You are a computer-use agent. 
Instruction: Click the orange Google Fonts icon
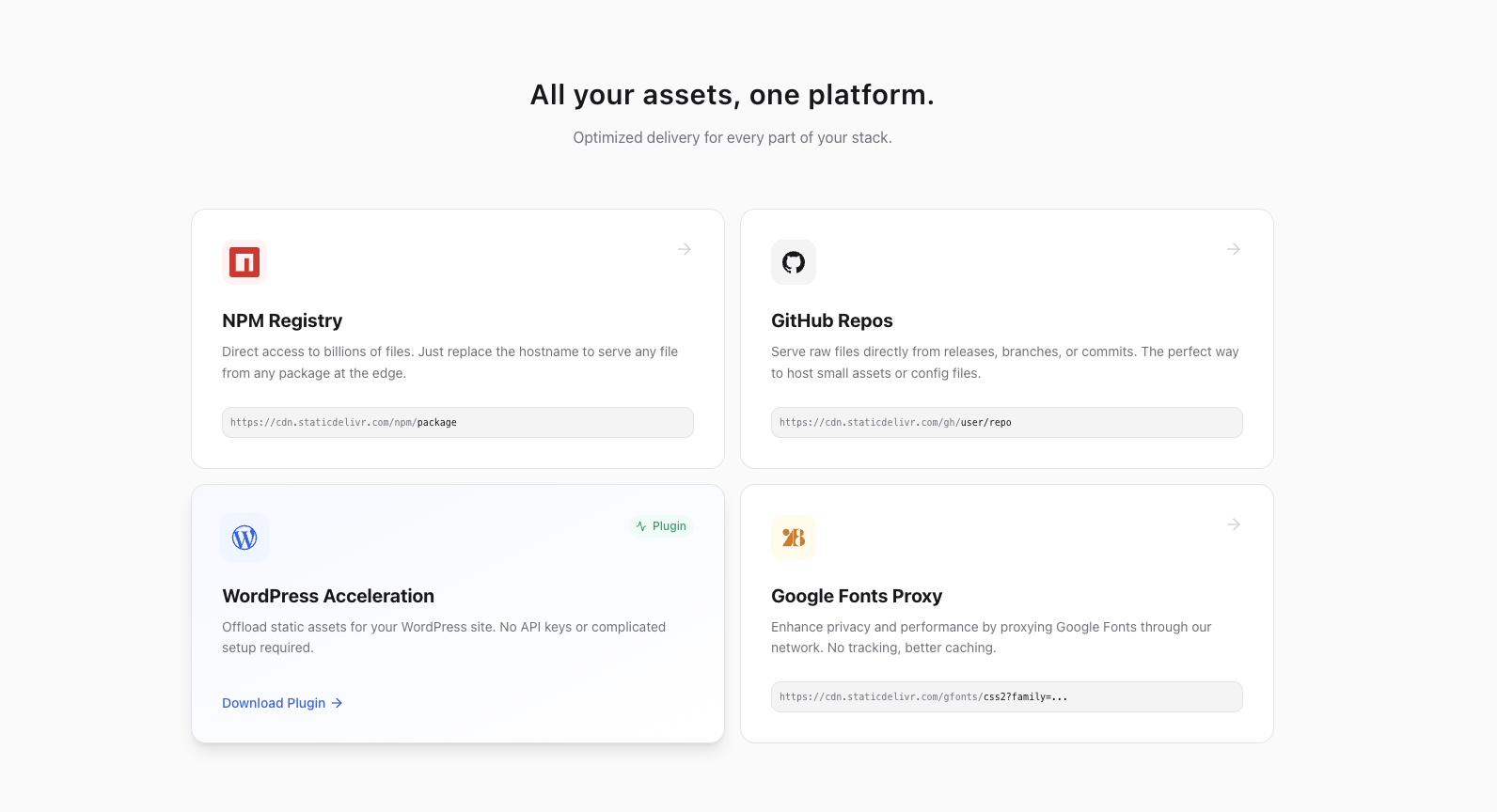tap(794, 538)
